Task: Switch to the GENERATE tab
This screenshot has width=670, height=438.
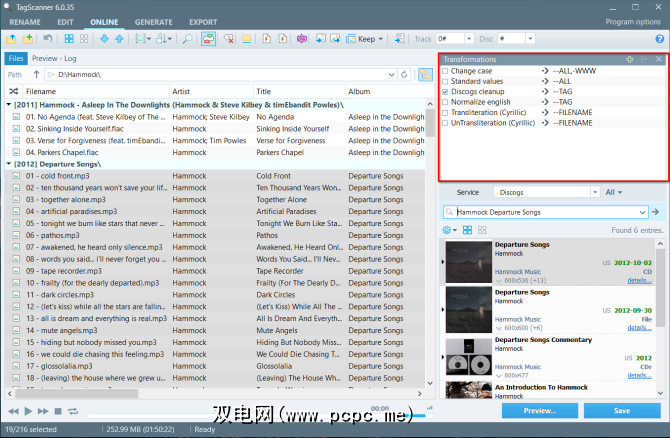Action: coord(154,22)
